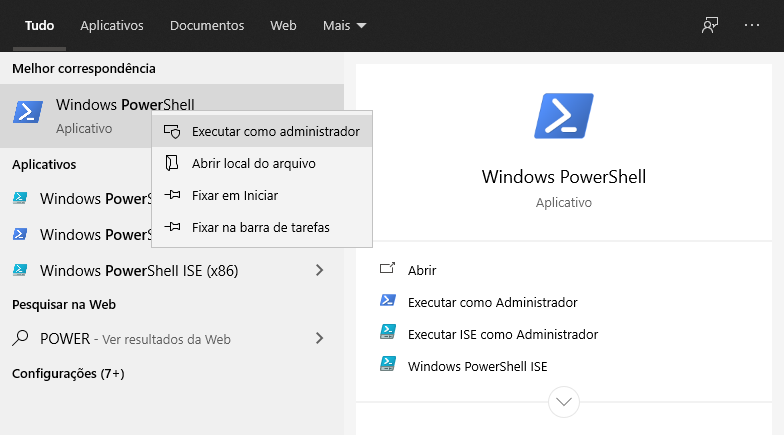Click the large PowerShell logo in preview

pos(564,116)
